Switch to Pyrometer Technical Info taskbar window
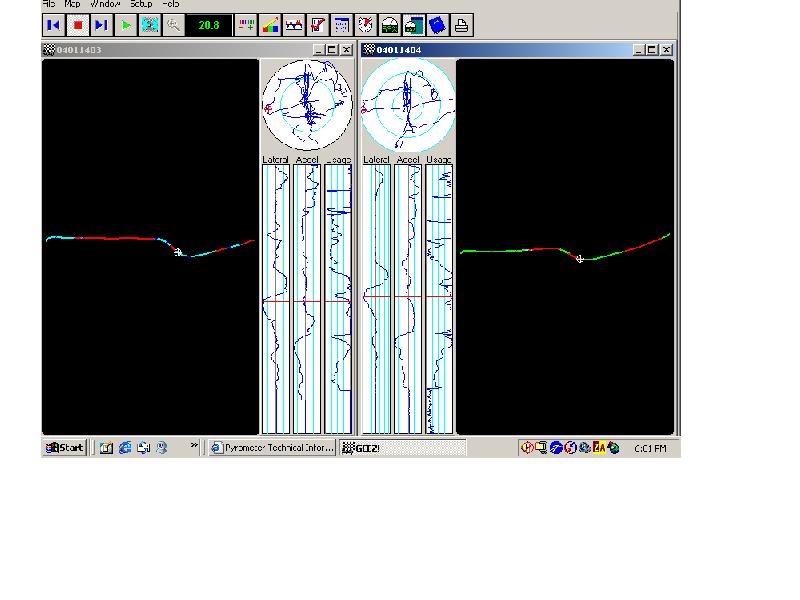 272,448
